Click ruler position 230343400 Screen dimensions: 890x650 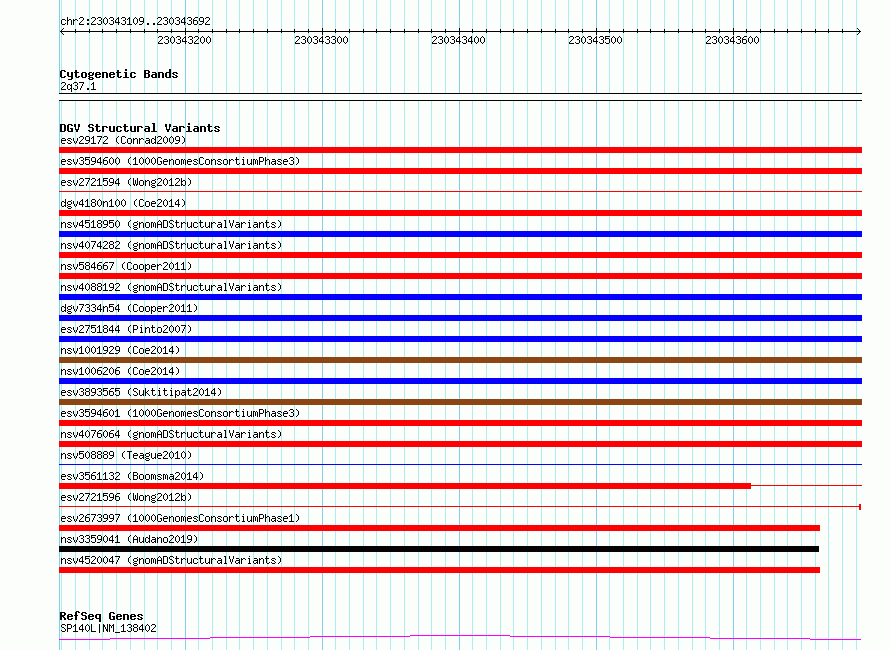[x=458, y=40]
